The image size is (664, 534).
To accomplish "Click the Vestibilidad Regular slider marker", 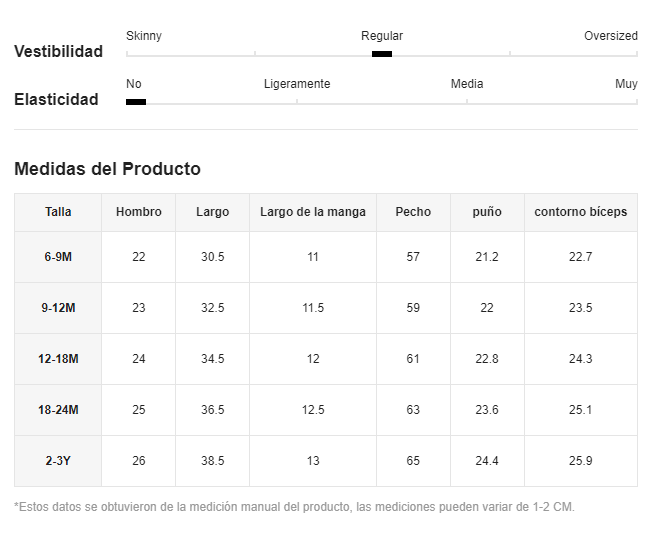I will point(382,54).
